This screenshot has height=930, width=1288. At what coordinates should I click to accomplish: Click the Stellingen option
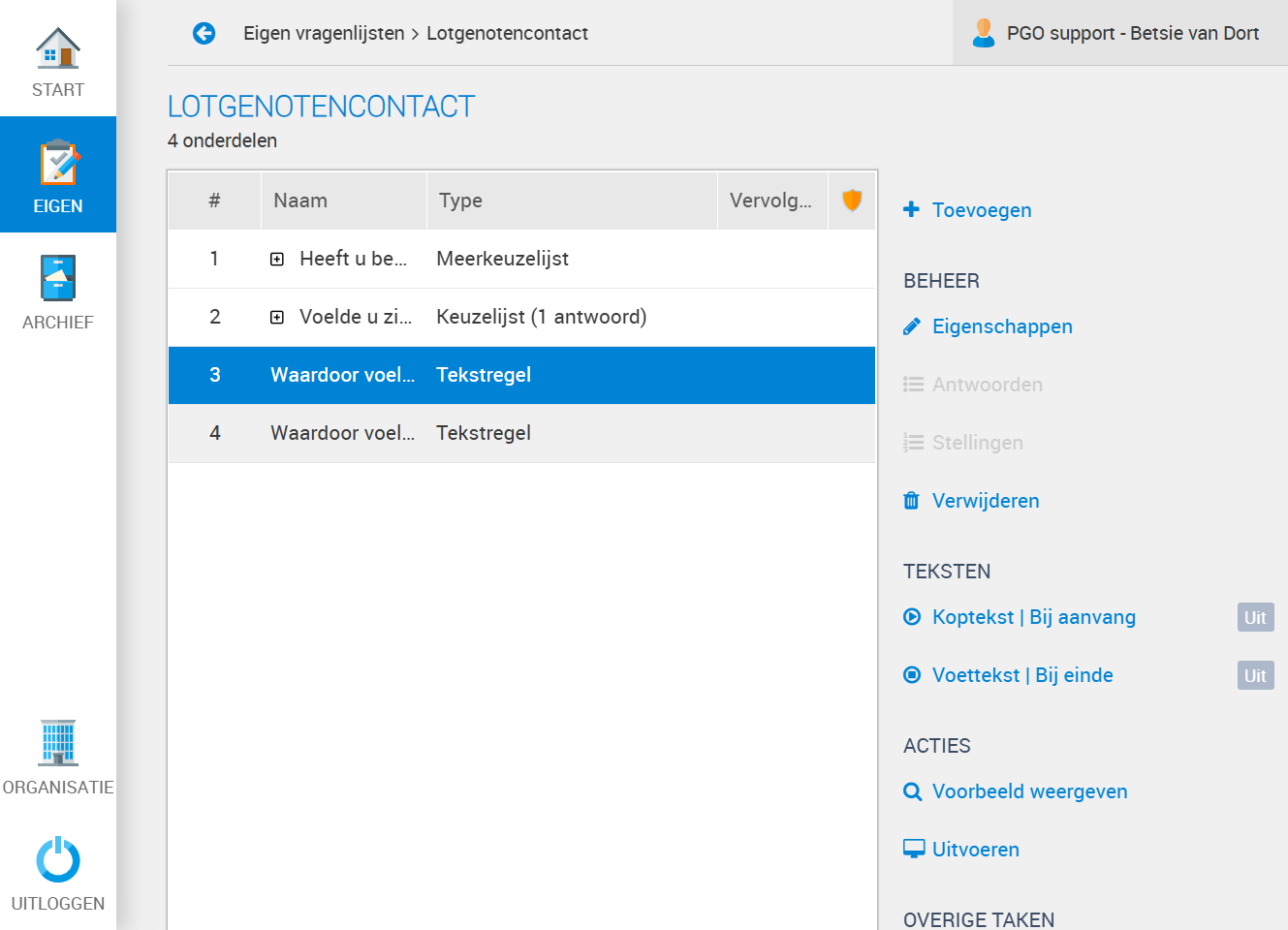[x=978, y=443]
